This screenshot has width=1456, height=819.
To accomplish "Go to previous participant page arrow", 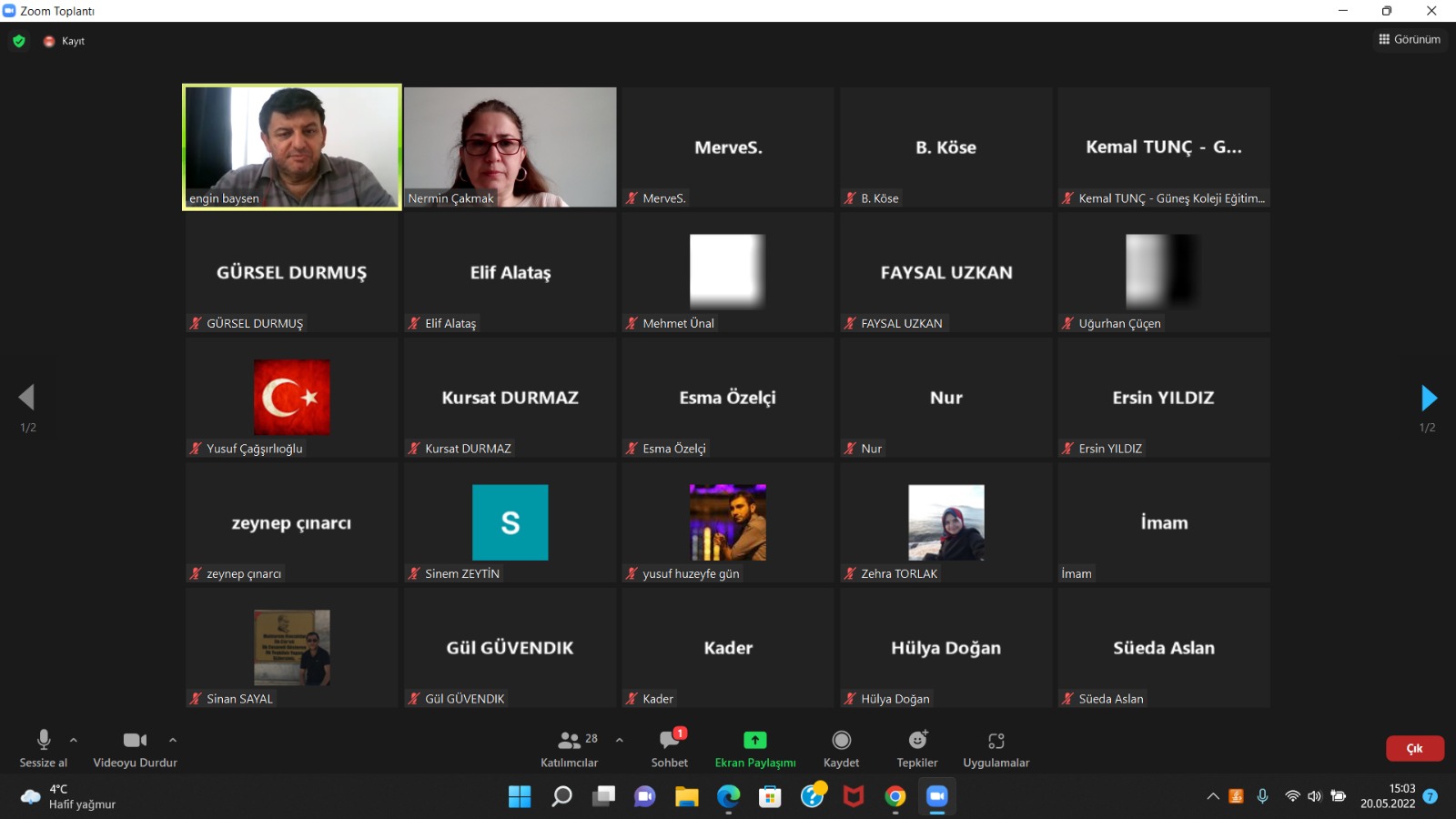I will (27, 398).
